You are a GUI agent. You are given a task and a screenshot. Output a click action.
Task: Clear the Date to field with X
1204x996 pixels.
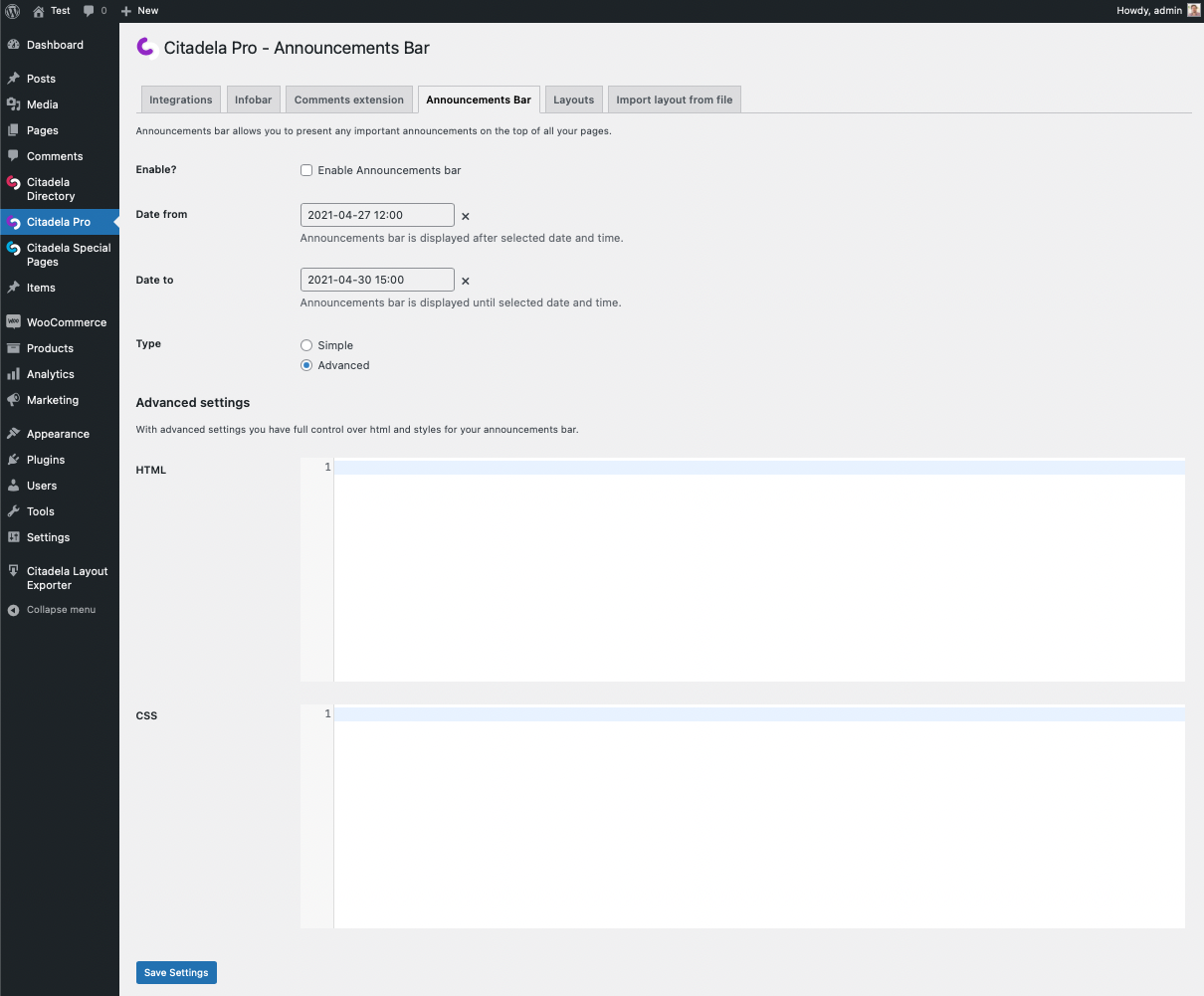click(x=466, y=282)
